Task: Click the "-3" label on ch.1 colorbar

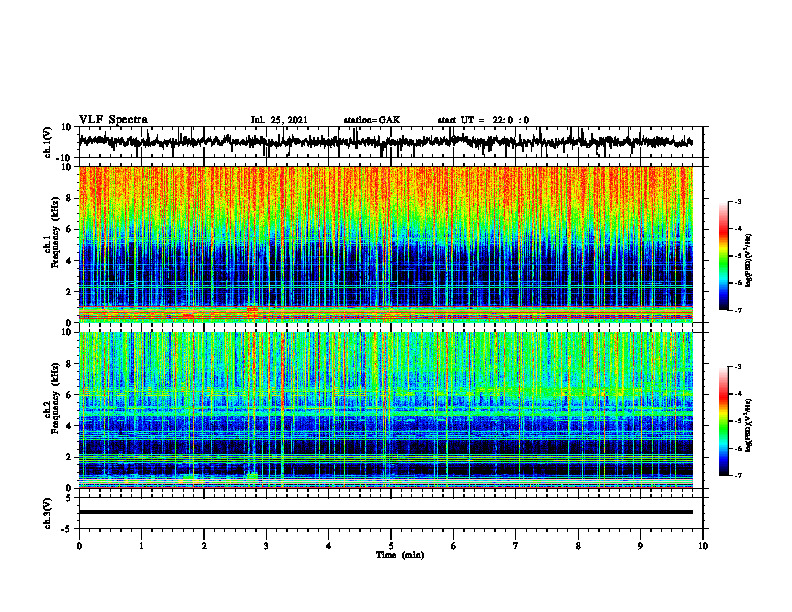Action: click(737, 201)
